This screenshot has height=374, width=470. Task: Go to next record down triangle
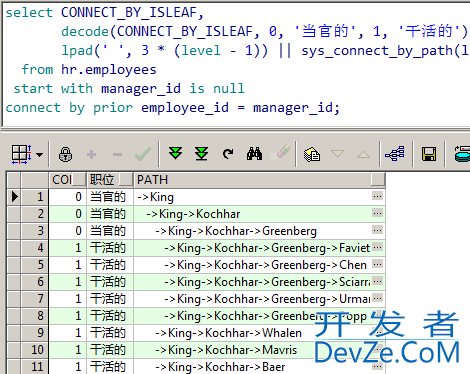tap(337, 154)
